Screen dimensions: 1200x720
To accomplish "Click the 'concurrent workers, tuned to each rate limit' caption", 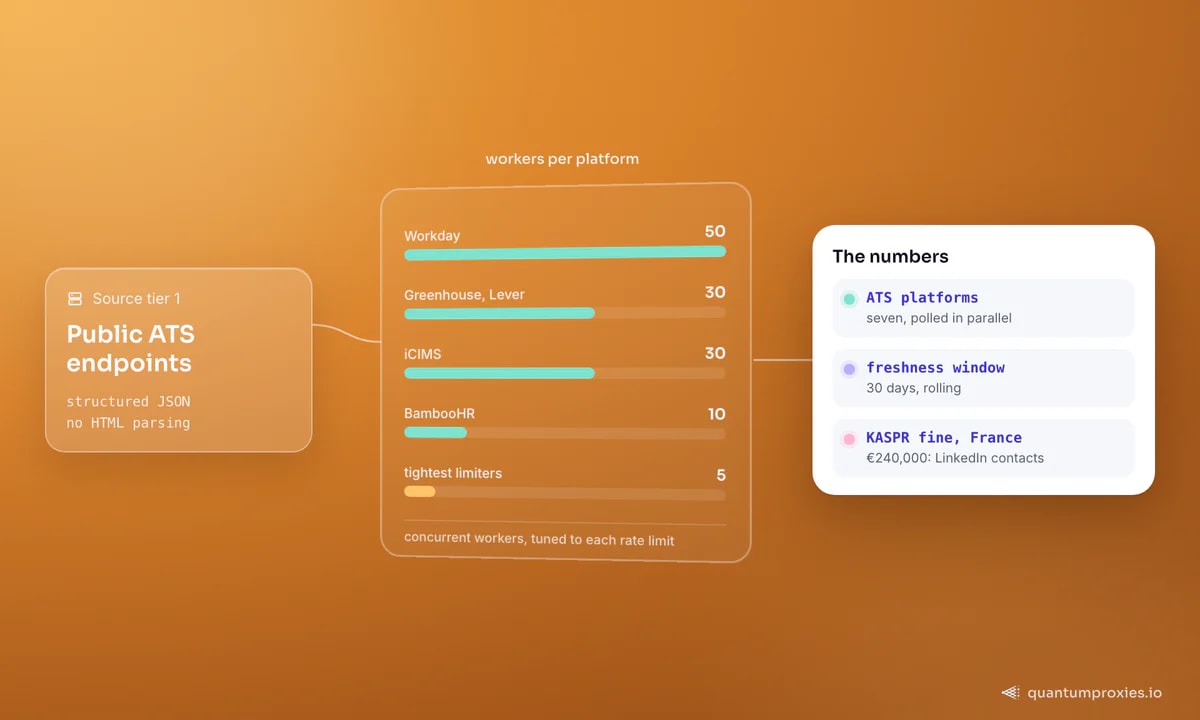I will coord(539,540).
